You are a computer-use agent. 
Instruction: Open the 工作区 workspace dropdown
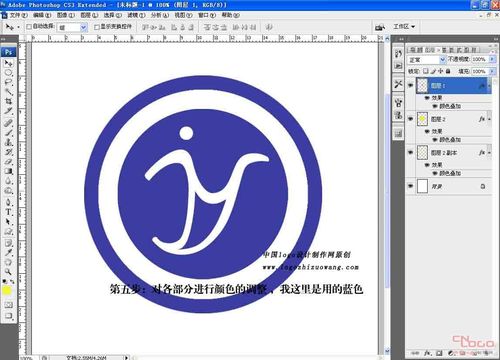click(404, 26)
